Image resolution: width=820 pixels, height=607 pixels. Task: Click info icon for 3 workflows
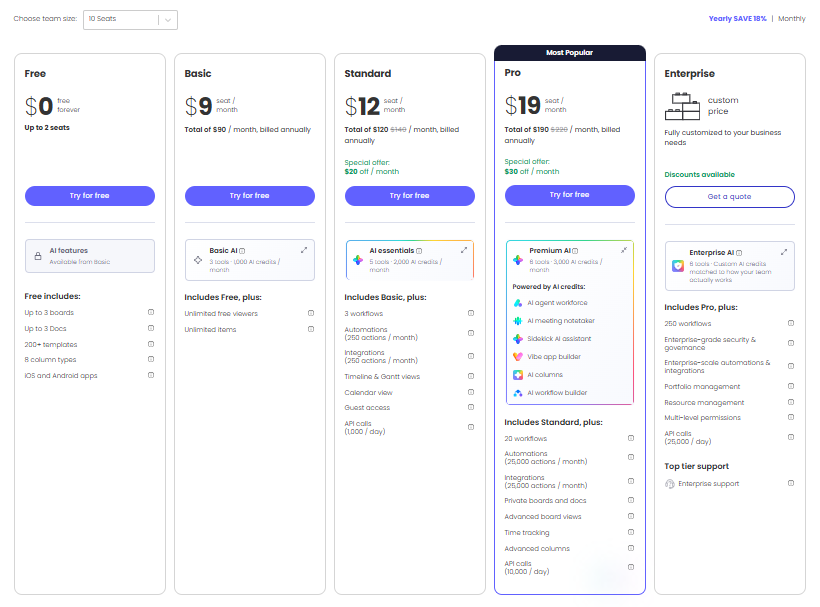click(471, 313)
